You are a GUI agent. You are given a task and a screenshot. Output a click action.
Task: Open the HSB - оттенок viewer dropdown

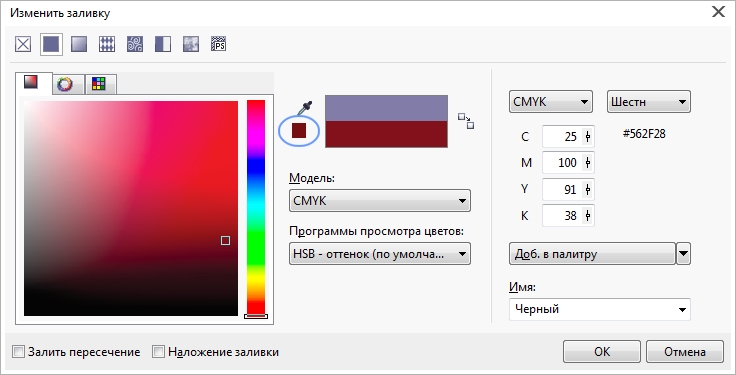pos(380,254)
